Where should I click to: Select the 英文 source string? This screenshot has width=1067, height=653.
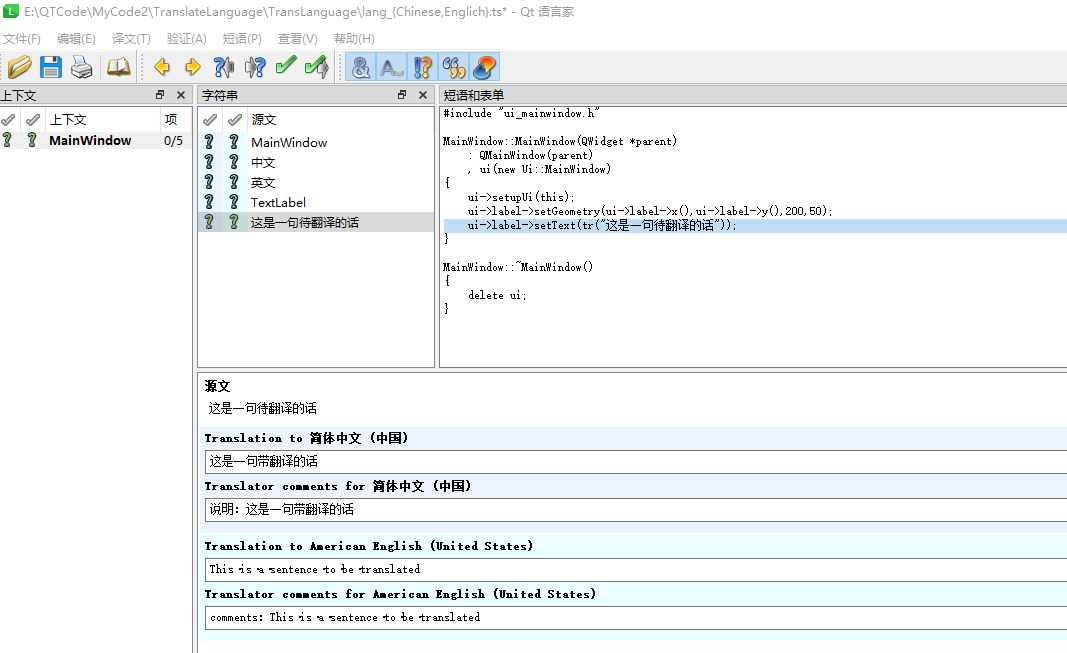[316, 182]
